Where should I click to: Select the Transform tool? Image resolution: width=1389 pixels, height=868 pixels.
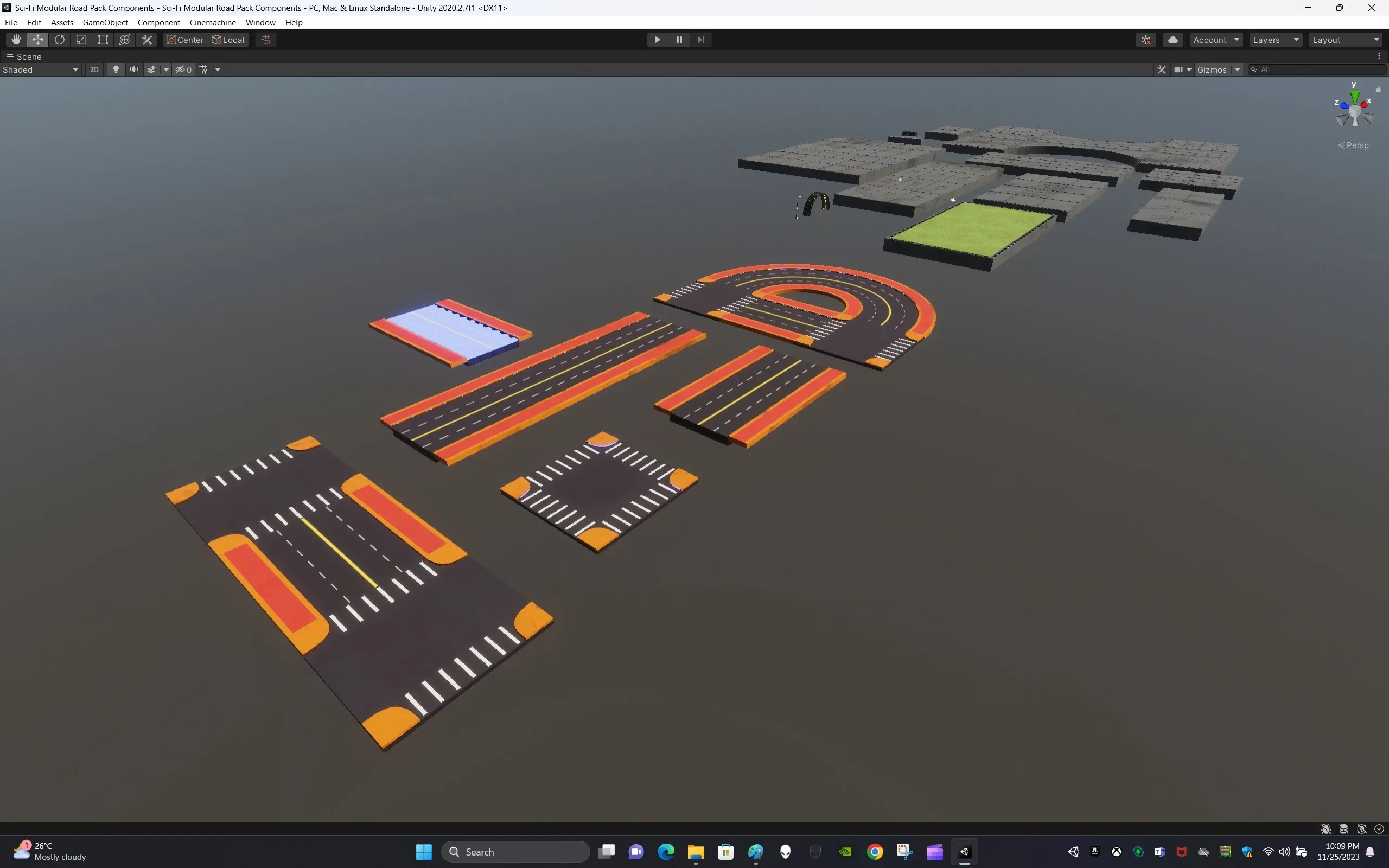[125, 40]
